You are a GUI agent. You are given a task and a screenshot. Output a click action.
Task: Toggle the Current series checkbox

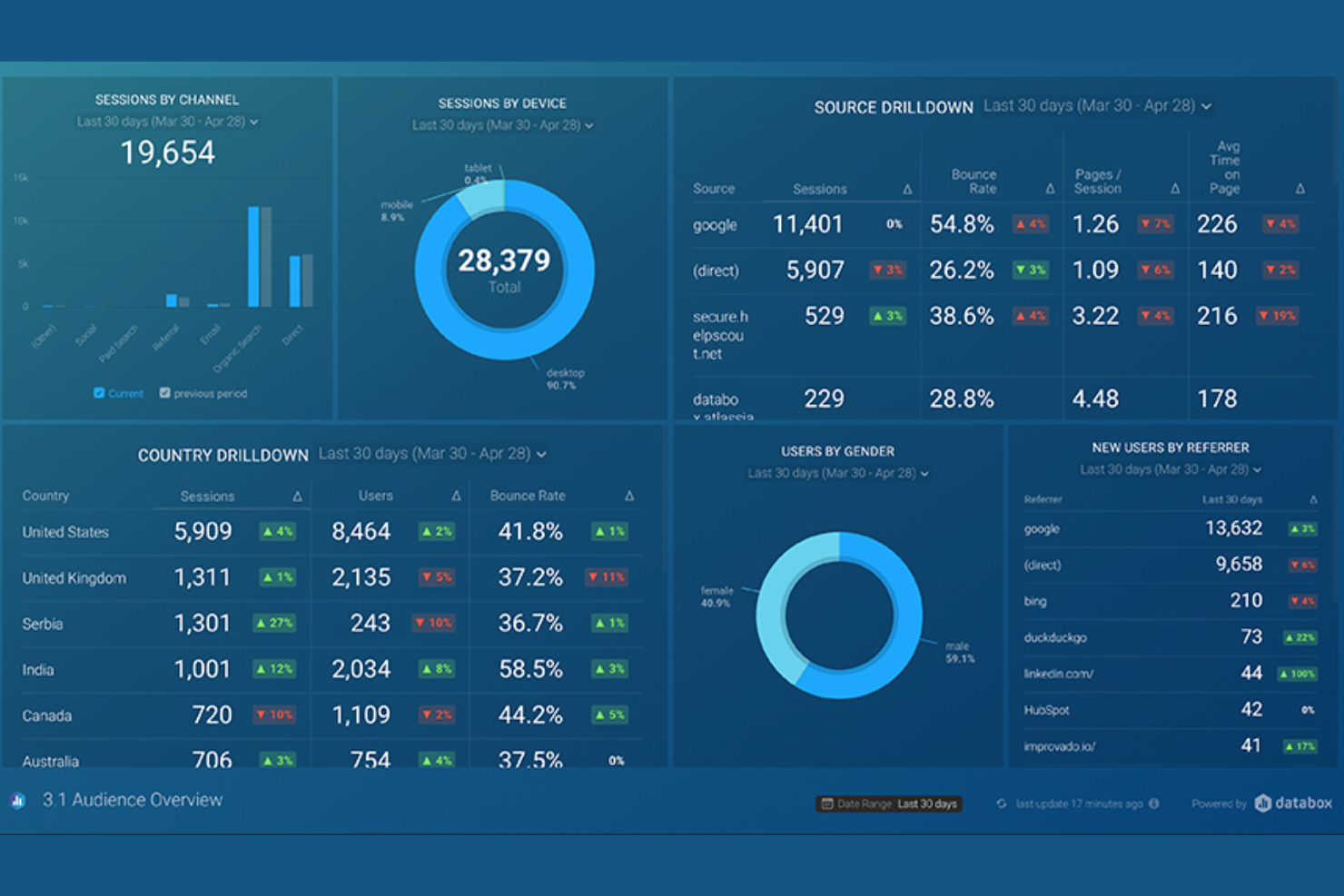pyautogui.click(x=99, y=393)
